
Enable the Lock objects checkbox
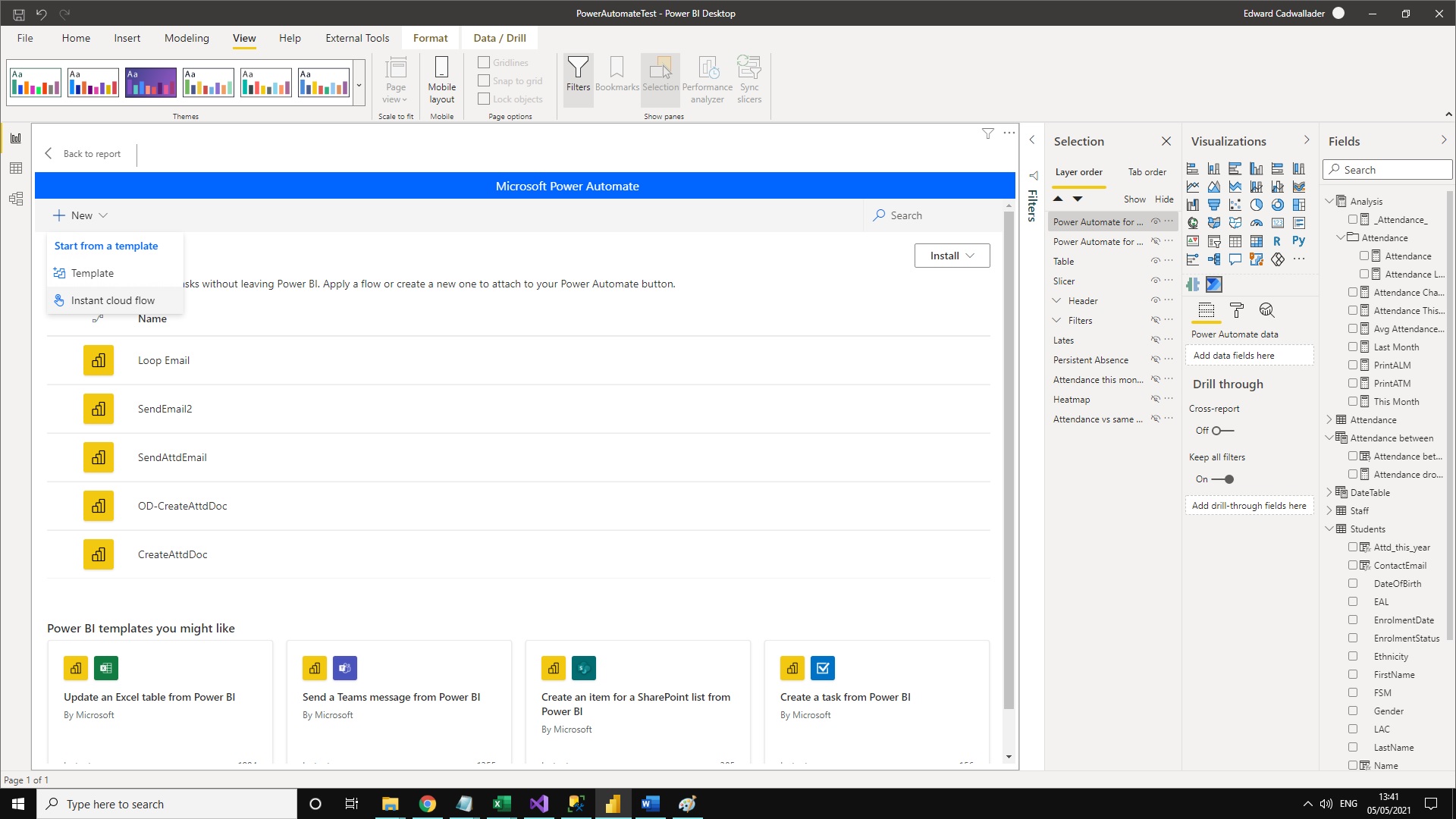pyautogui.click(x=484, y=99)
